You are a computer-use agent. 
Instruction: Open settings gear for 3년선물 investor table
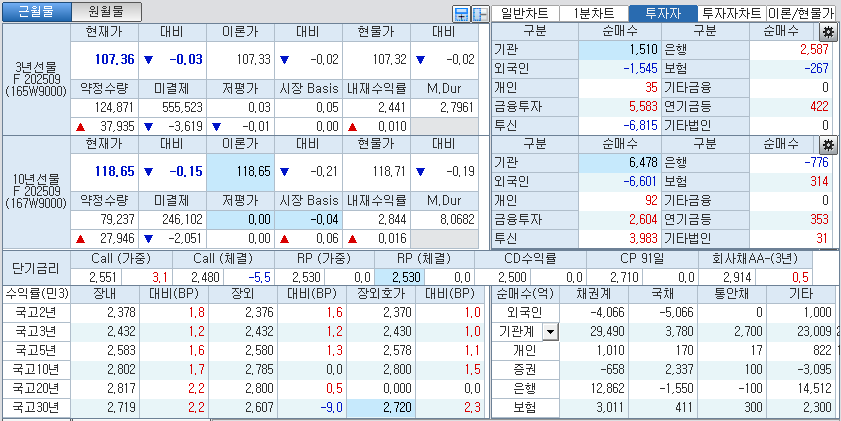point(828,32)
